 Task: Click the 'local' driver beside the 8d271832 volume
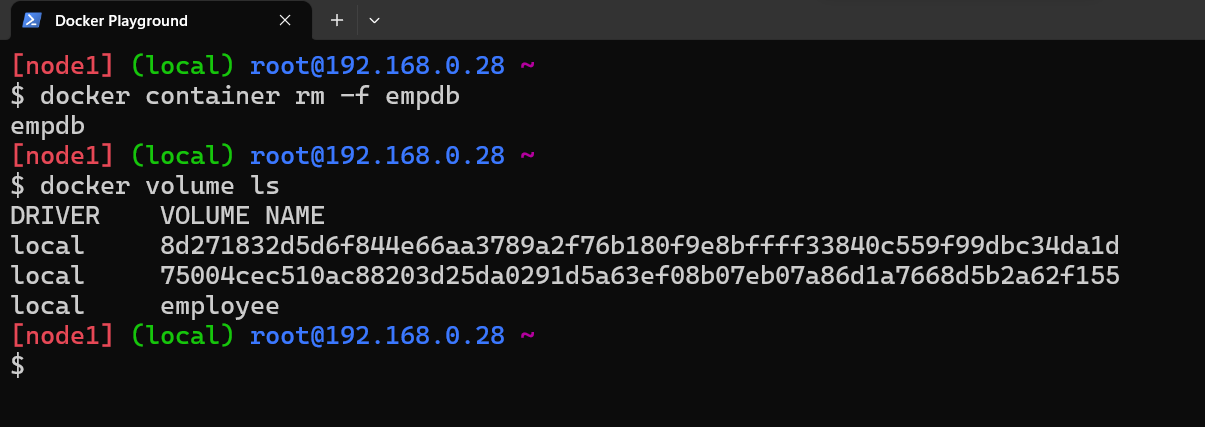pyautogui.click(x=47, y=246)
